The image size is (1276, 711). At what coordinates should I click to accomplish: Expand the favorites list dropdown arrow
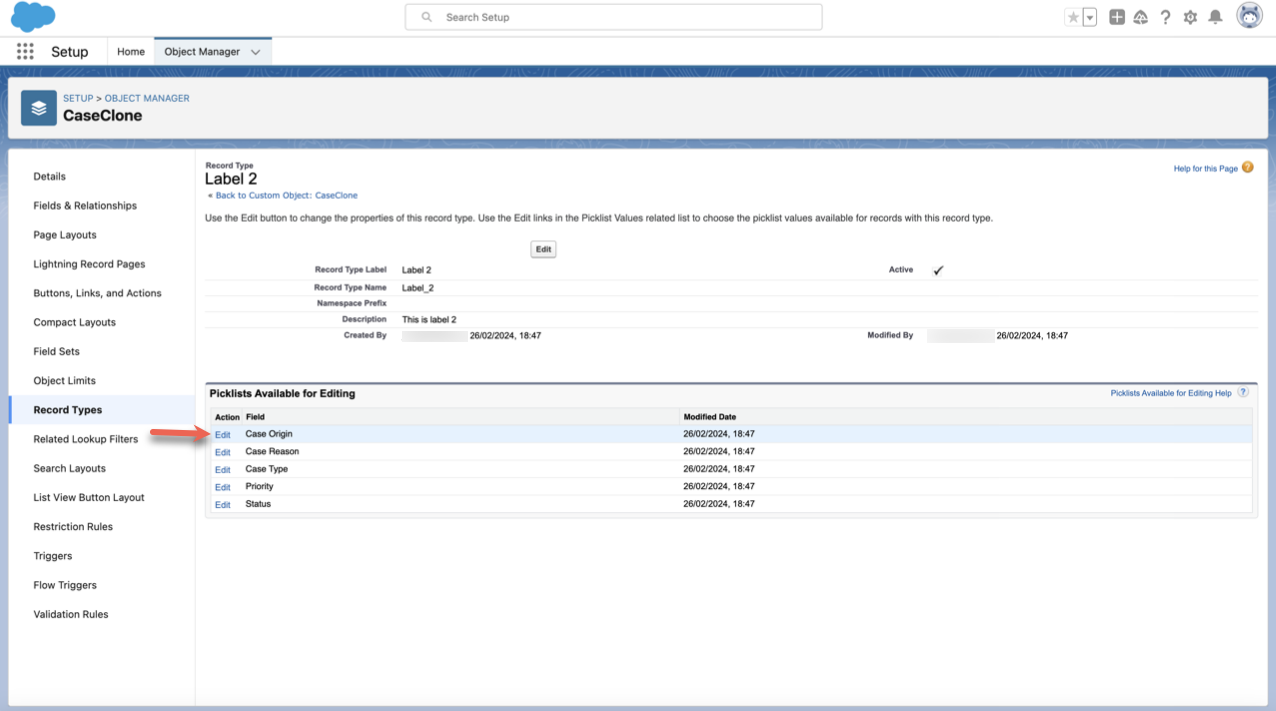pyautogui.click(x=1090, y=17)
